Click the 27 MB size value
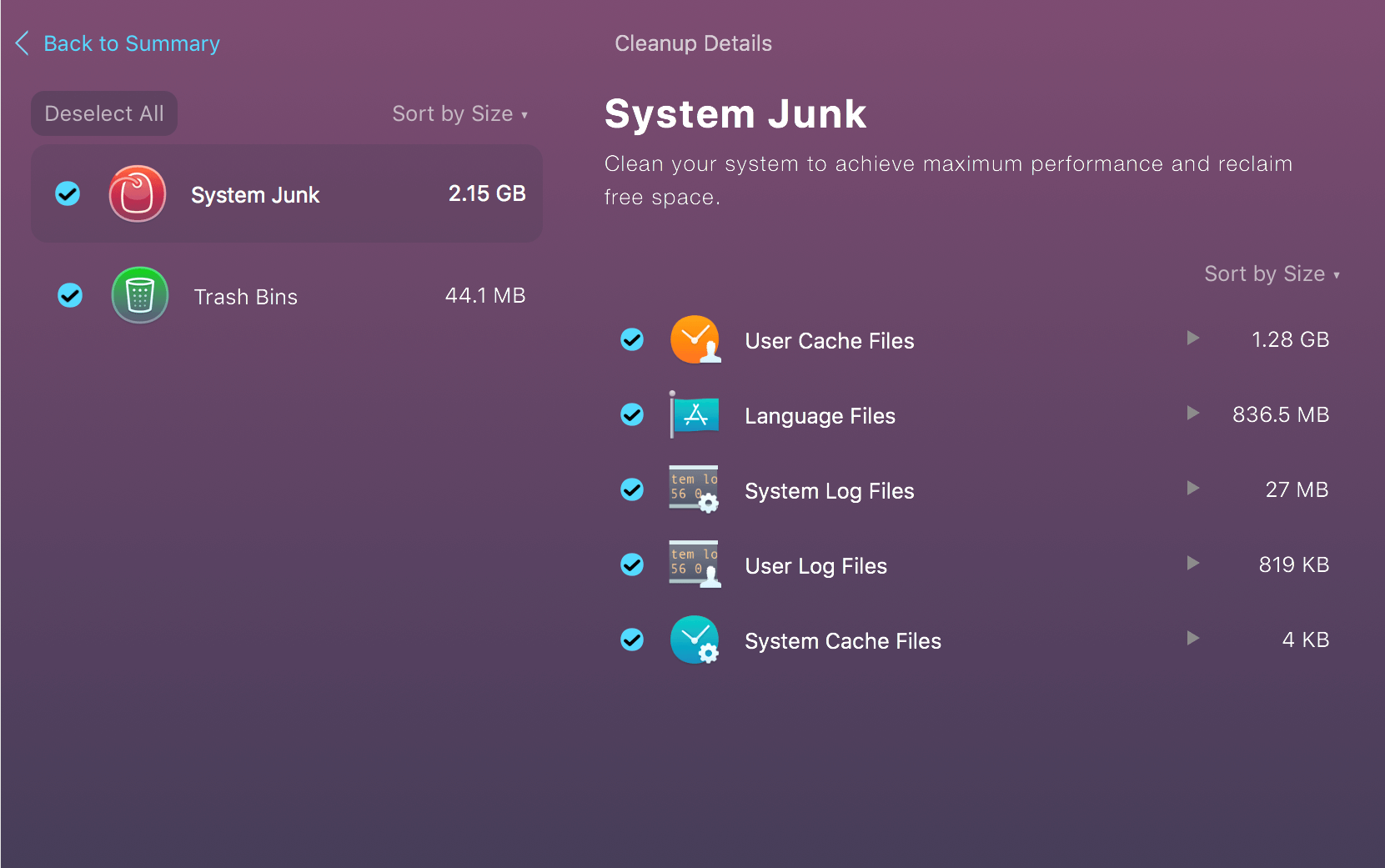This screenshot has width=1385, height=868. click(x=1297, y=489)
